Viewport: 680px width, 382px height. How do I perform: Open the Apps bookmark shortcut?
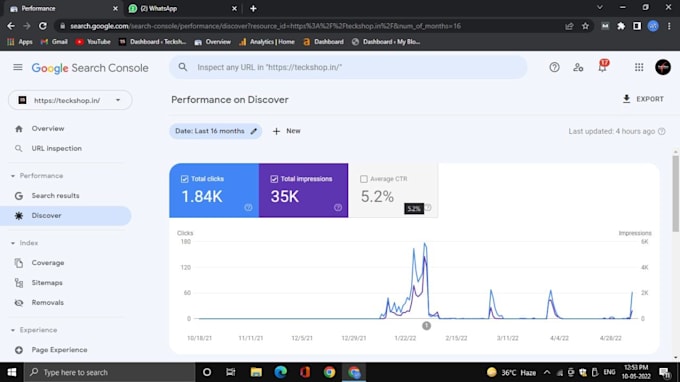point(20,42)
